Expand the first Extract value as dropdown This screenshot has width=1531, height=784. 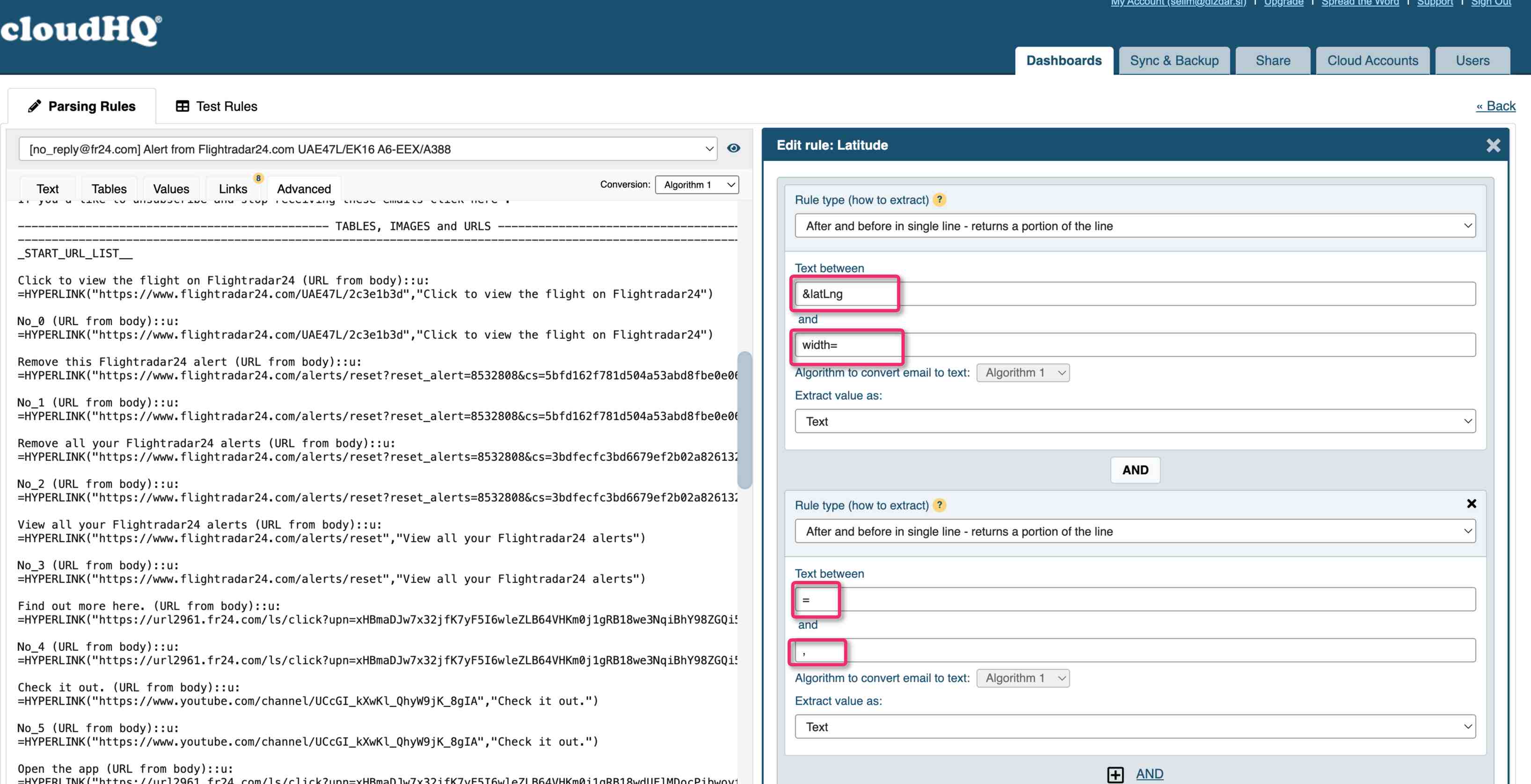pos(1135,421)
